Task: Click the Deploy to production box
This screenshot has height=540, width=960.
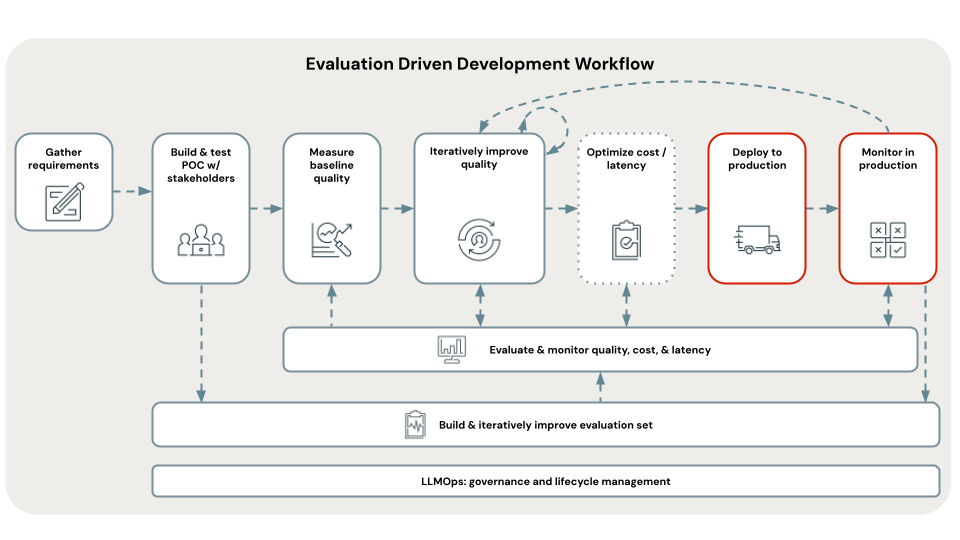Action: [757, 207]
